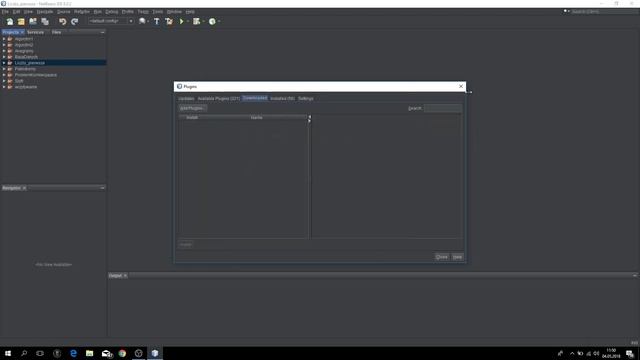Click the Open Project toolbar icon

coord(33,21)
